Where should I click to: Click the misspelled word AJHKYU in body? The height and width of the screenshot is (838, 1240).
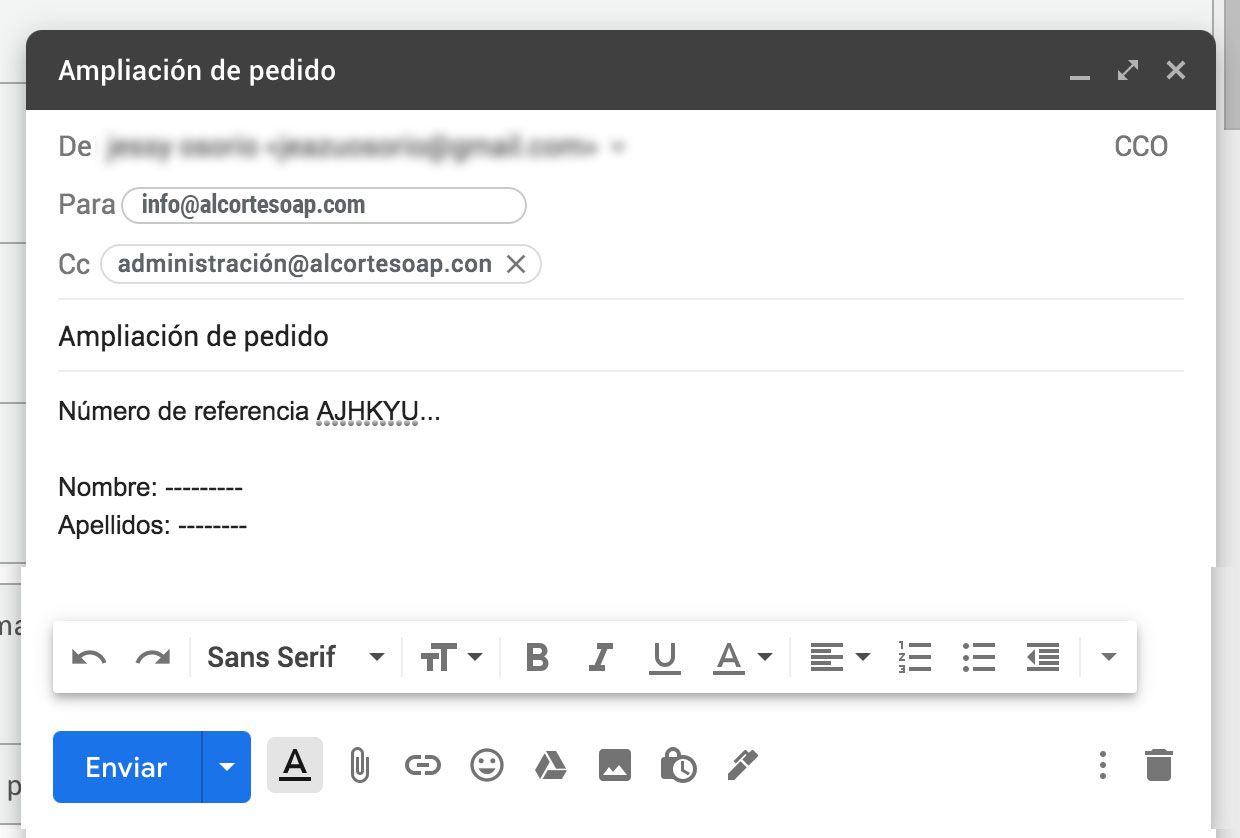[x=367, y=411]
